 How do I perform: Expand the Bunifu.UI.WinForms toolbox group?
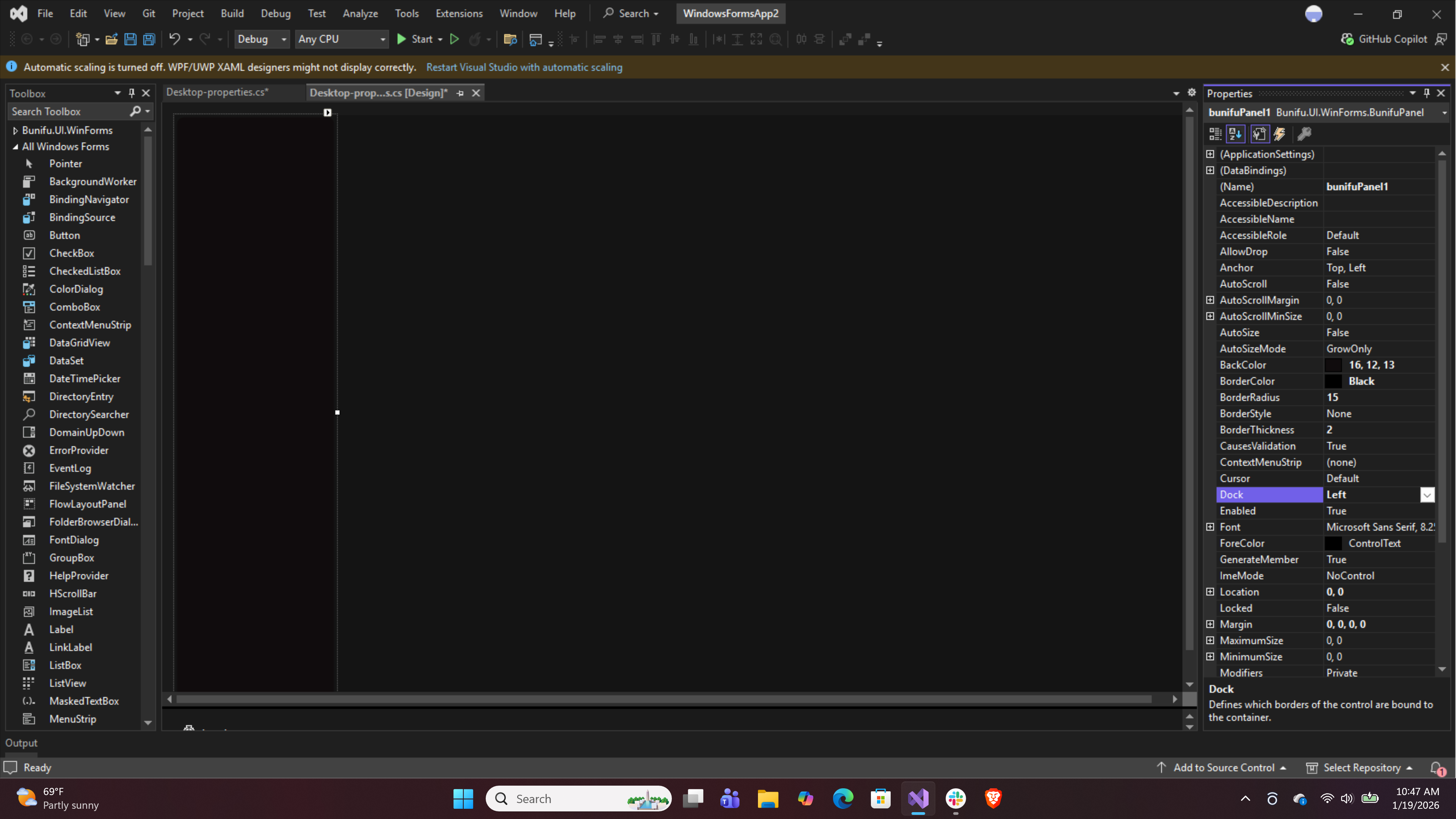click(x=15, y=129)
